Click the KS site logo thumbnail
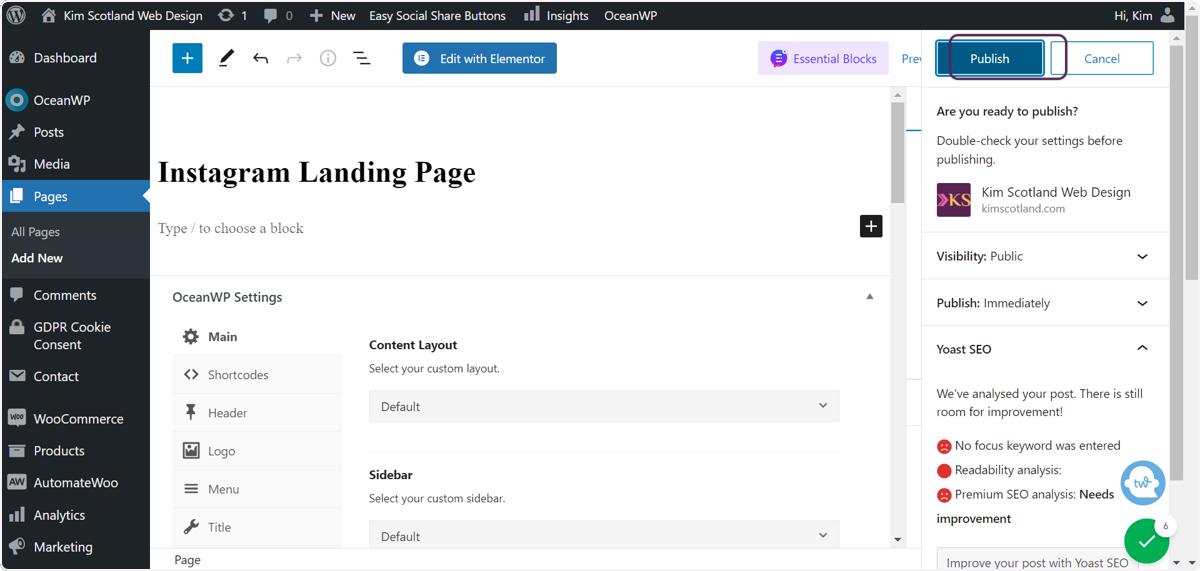This screenshot has height=571, width=1200. pos(953,200)
